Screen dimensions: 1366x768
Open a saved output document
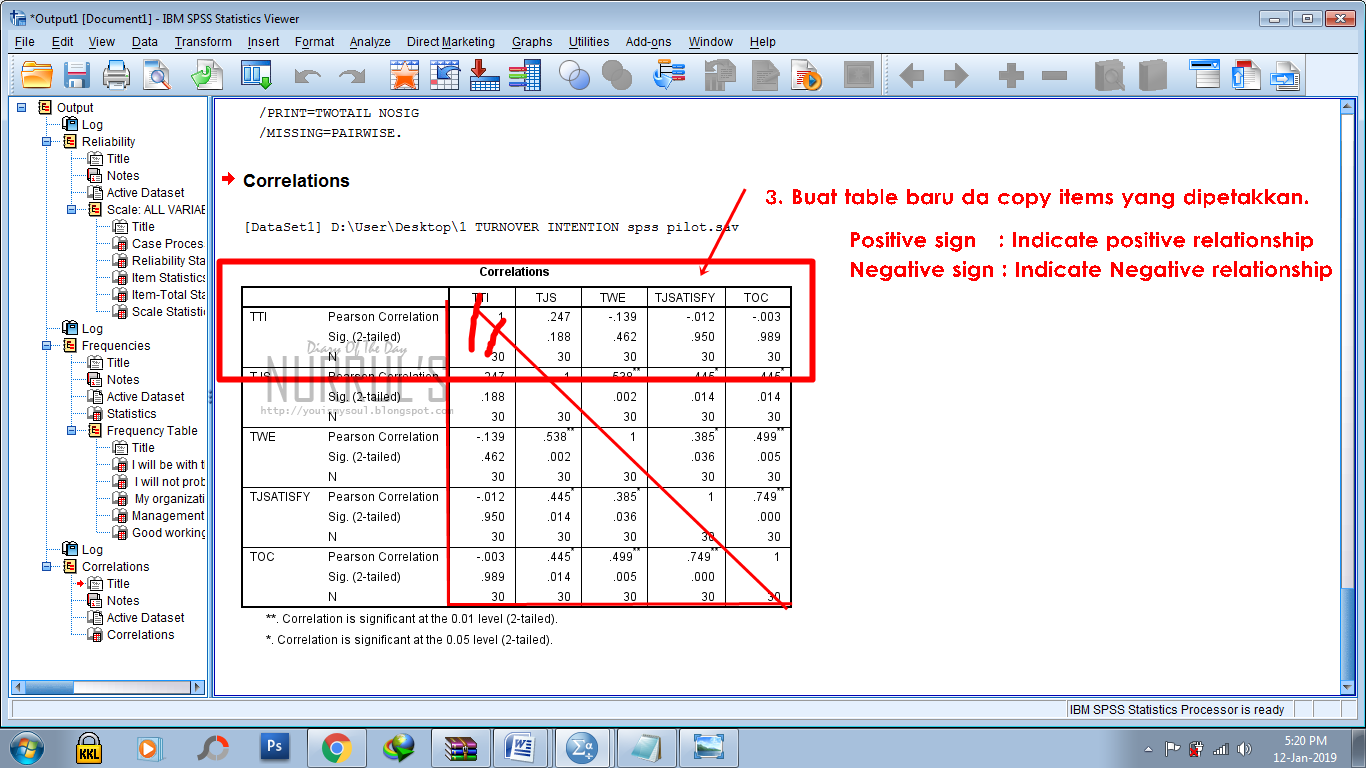point(36,73)
